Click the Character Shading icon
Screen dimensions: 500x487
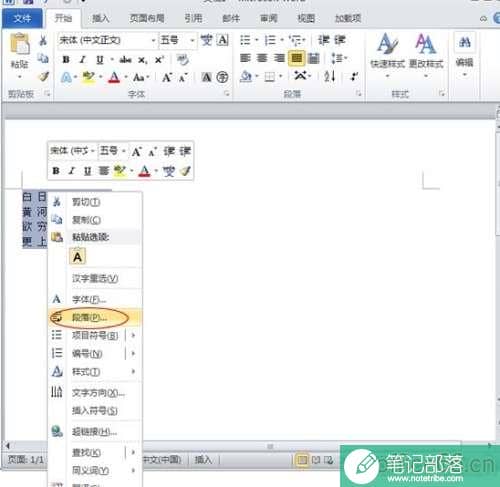tap(207, 77)
